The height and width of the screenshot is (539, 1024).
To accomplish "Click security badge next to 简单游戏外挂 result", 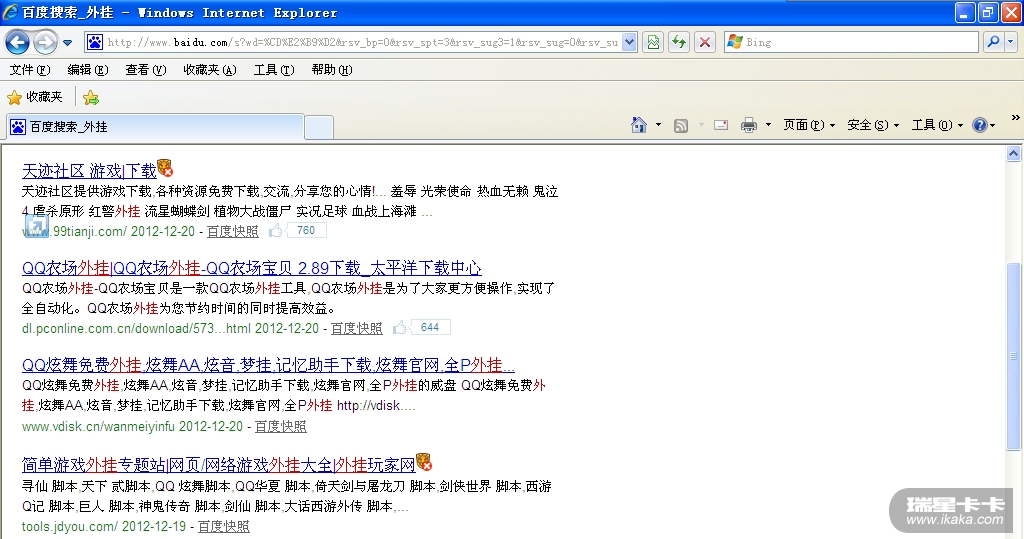I will tap(424, 462).
